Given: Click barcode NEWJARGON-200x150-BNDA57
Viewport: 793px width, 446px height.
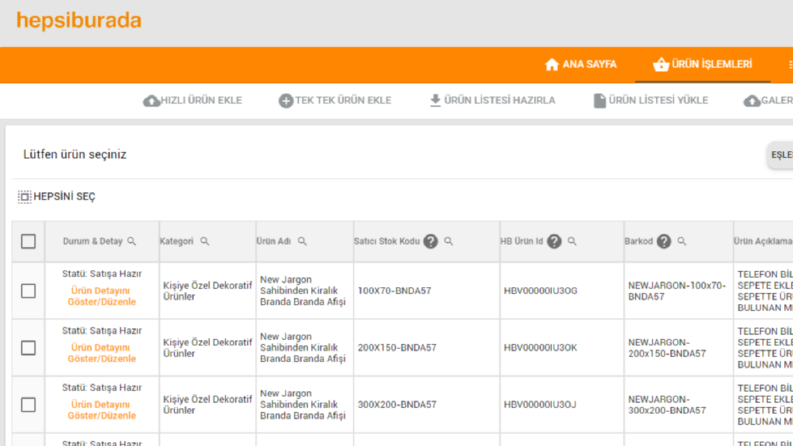Looking at the screenshot, I should click(667, 348).
